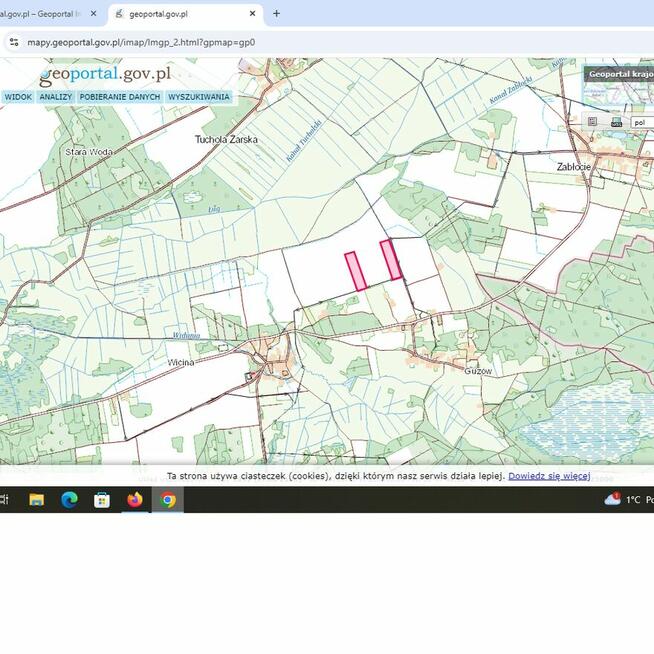Open the ANALIZY menu
This screenshot has height=654, width=654.
click(56, 97)
